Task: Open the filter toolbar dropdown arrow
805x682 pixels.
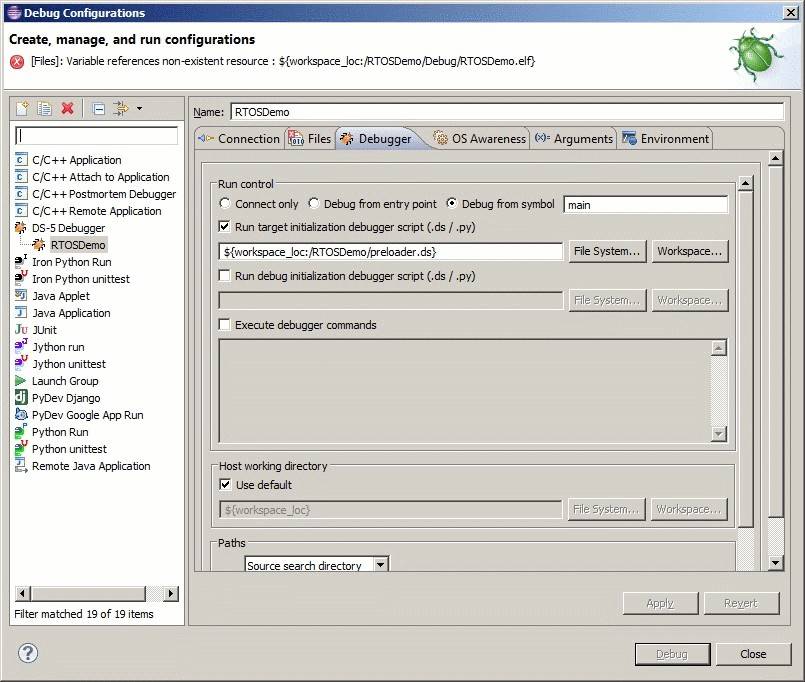Action: pos(139,108)
